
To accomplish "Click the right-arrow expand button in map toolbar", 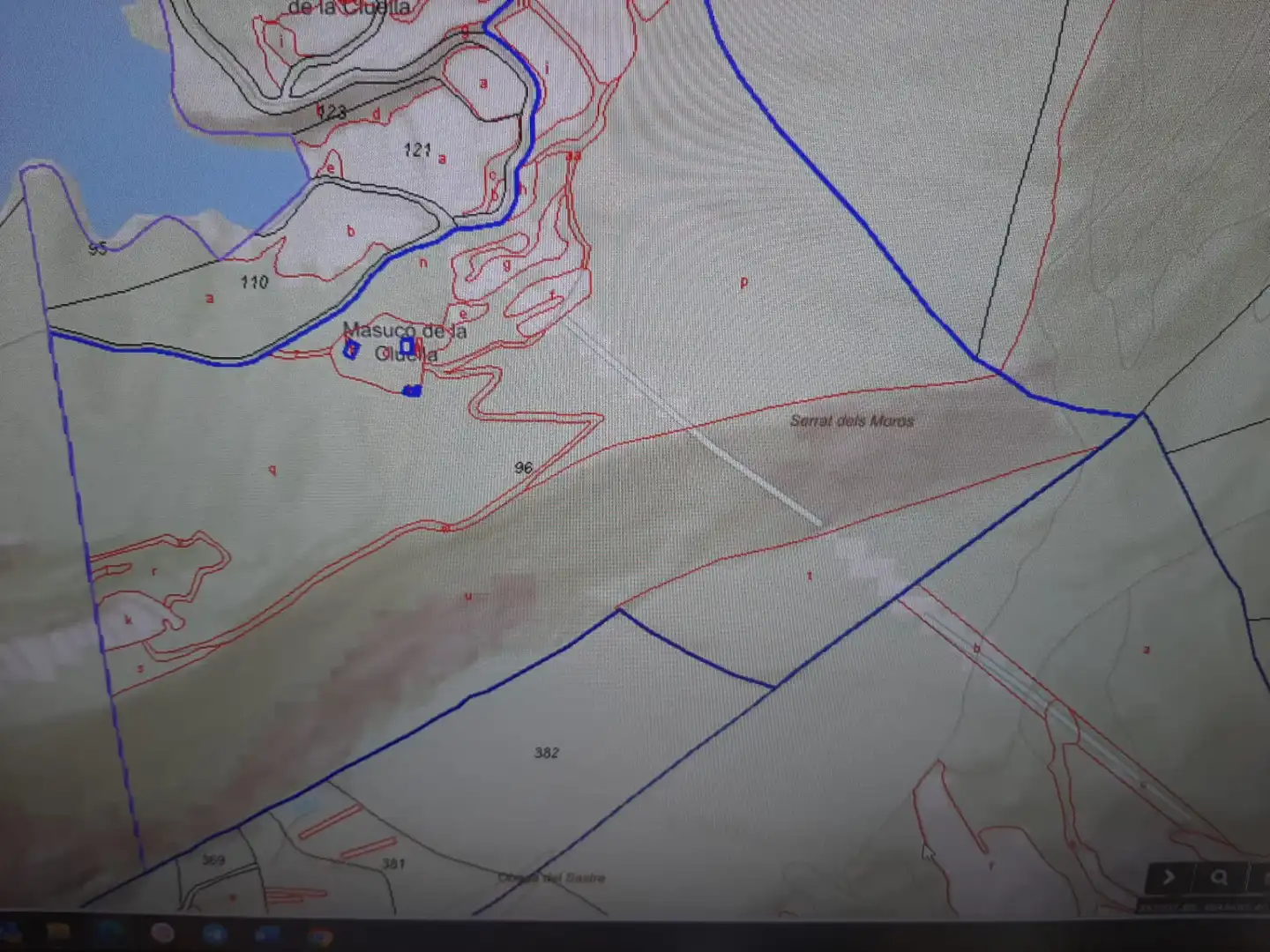I will pos(1169,877).
